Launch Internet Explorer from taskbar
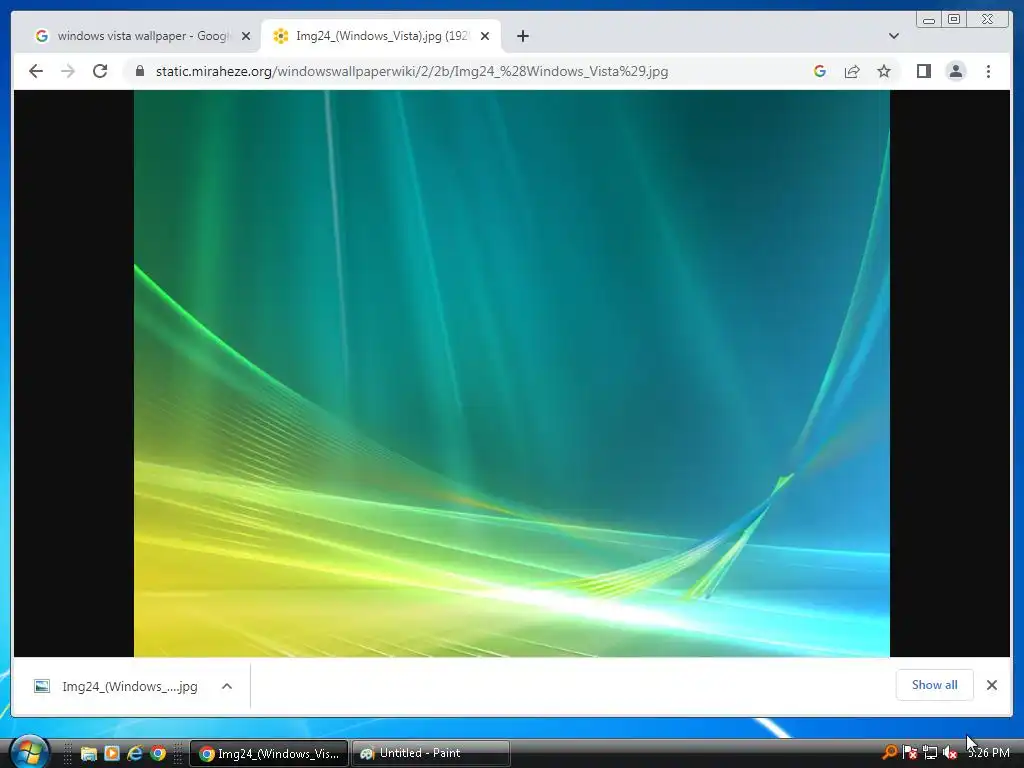 (x=135, y=754)
